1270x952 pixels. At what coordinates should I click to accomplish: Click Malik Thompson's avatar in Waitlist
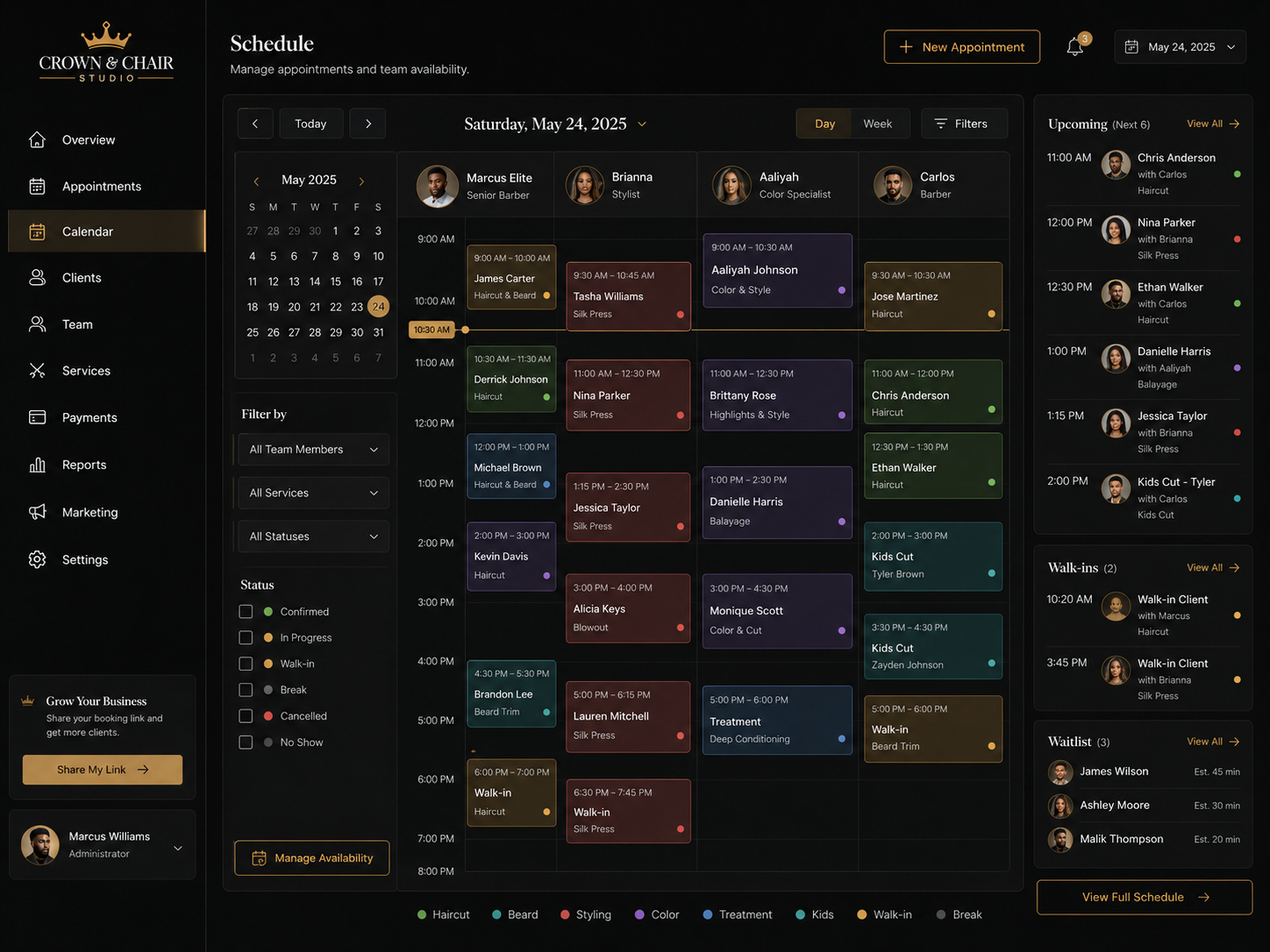click(x=1060, y=840)
